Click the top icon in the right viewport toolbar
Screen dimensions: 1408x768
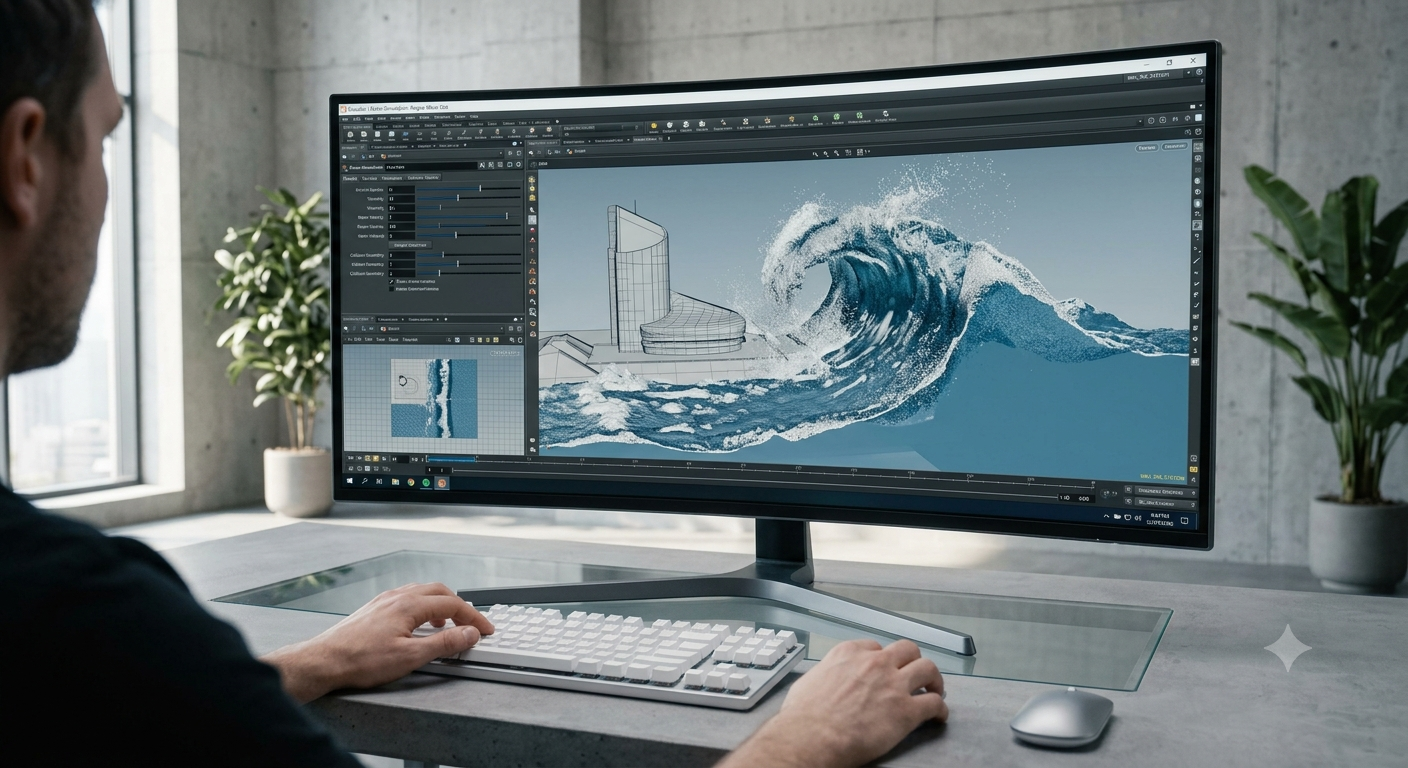(1198, 147)
